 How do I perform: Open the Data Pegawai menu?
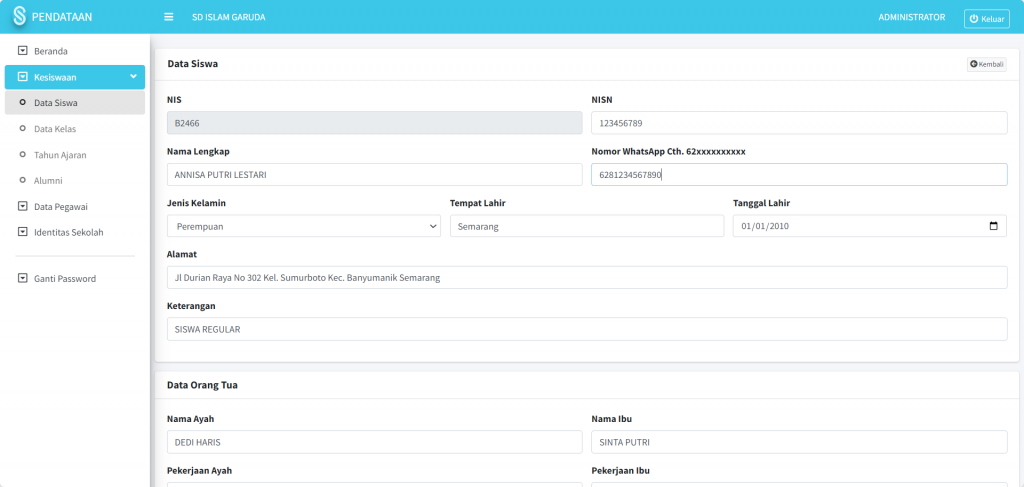tap(75, 207)
